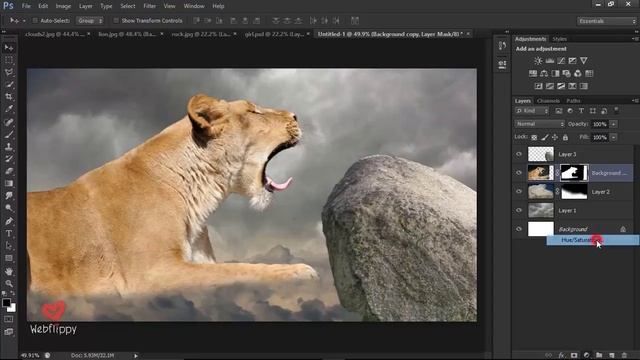The image size is (640, 360).
Task: Delete layer with trash icon
Action: tap(624, 355)
